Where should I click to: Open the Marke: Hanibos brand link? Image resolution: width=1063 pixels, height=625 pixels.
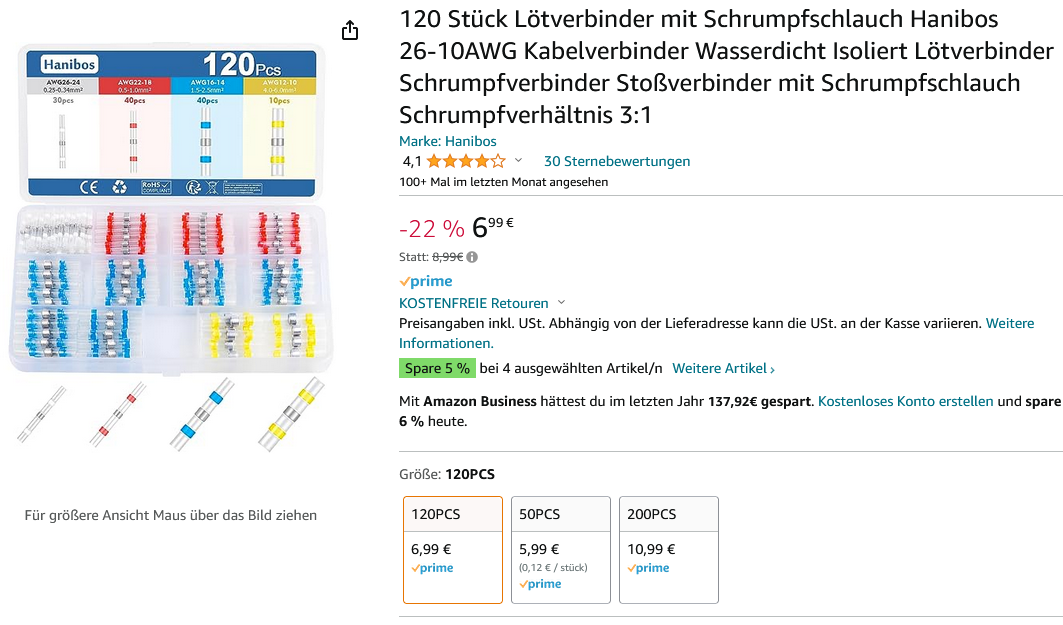click(447, 141)
